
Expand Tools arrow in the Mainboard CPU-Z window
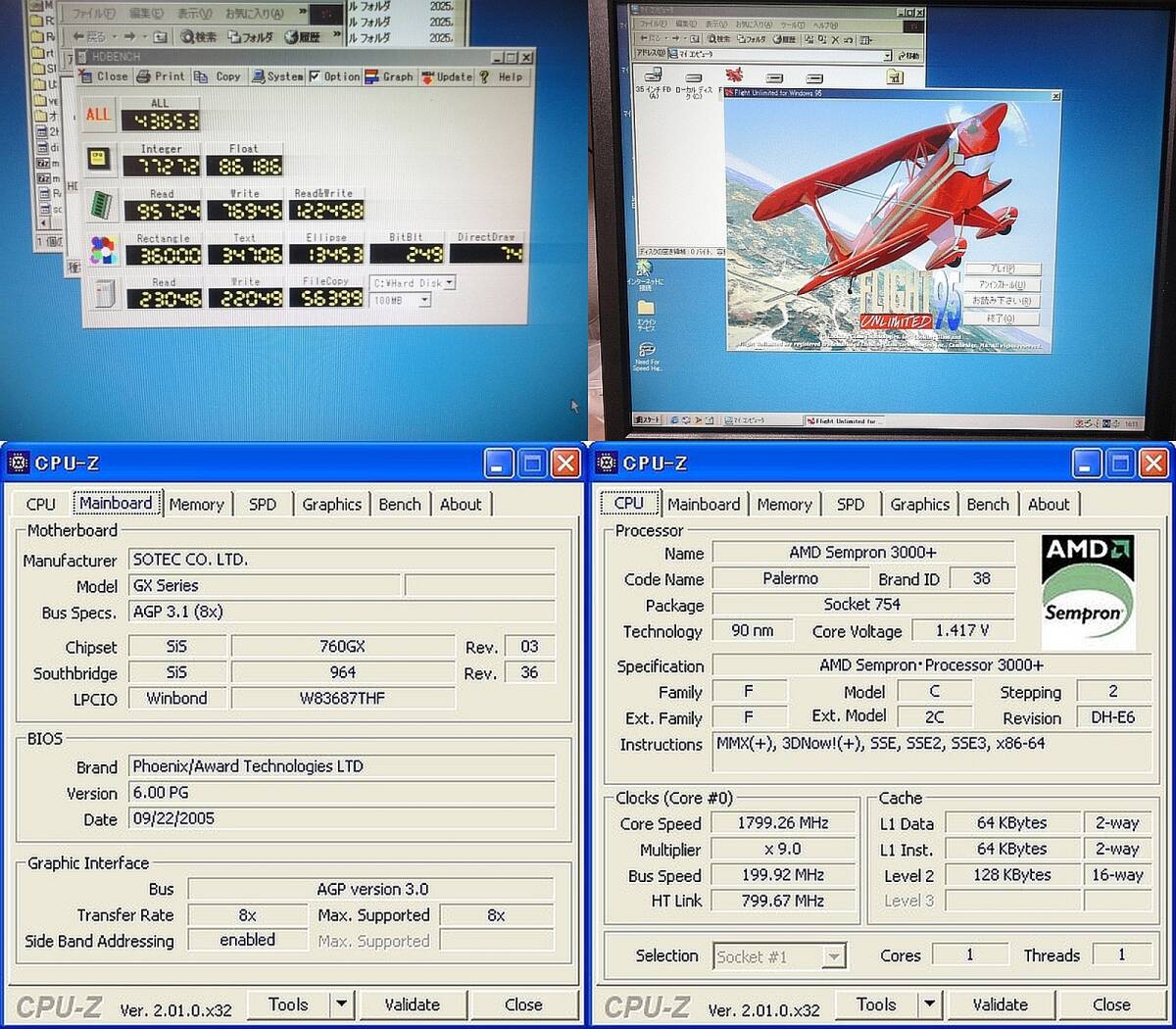pyautogui.click(x=341, y=1004)
